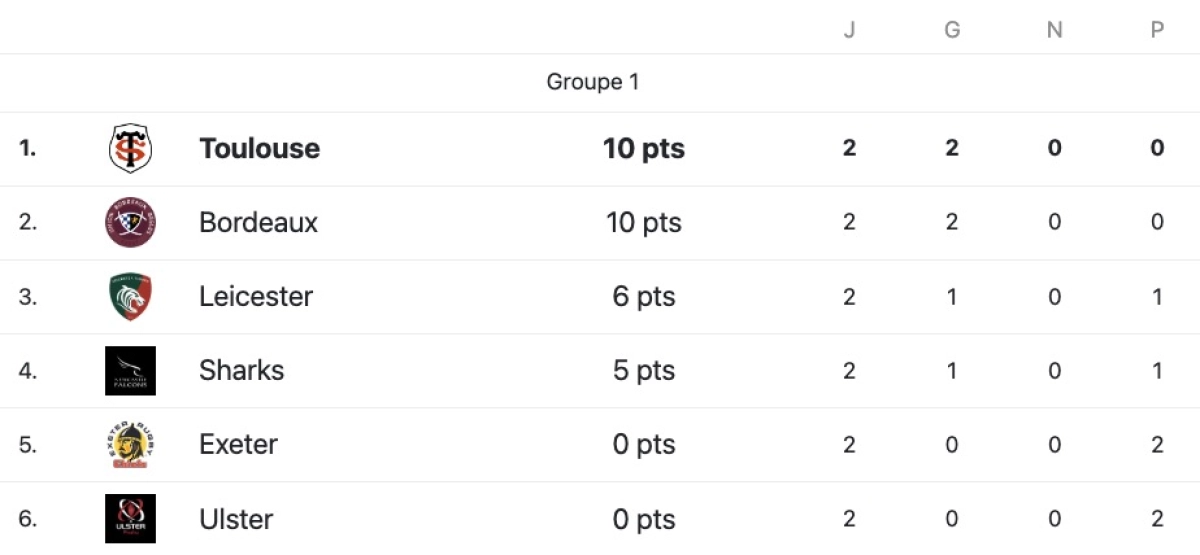Click the Bordeaux club crest logo
This screenshot has height=555, width=1200.
pos(130,222)
